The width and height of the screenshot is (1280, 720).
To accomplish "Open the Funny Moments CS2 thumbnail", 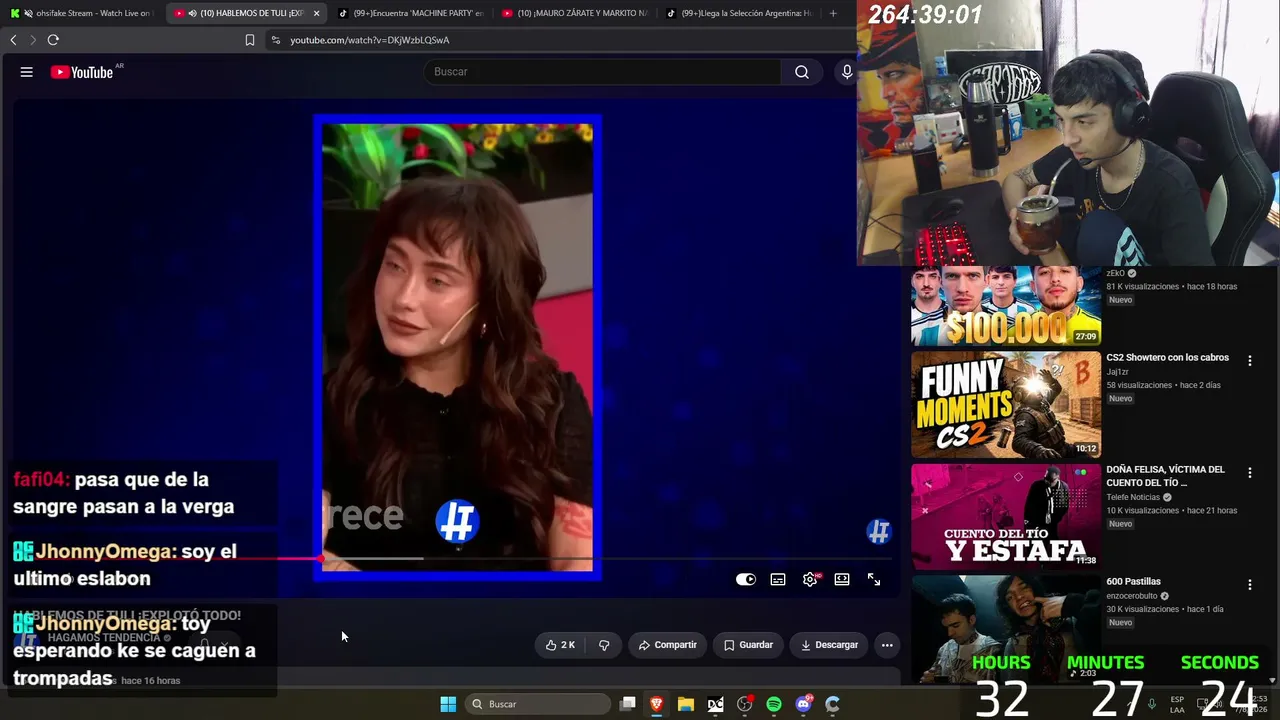I will coord(1006,404).
